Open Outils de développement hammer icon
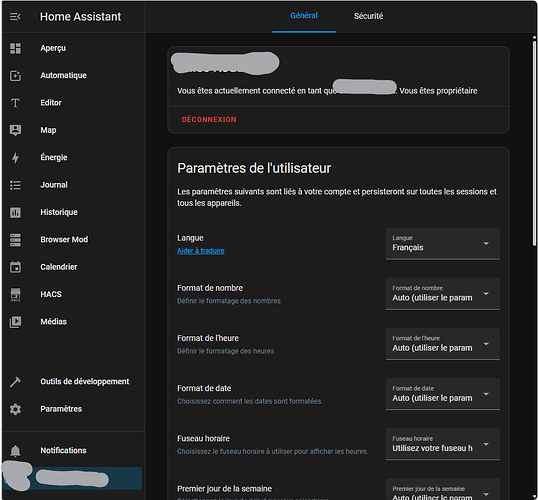538x500 pixels. click(15, 382)
